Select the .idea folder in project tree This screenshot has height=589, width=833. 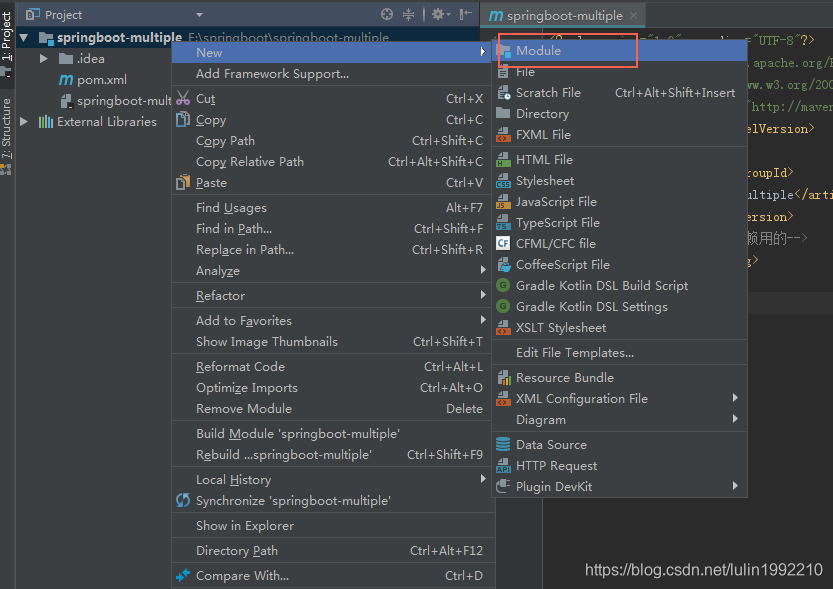[90, 59]
